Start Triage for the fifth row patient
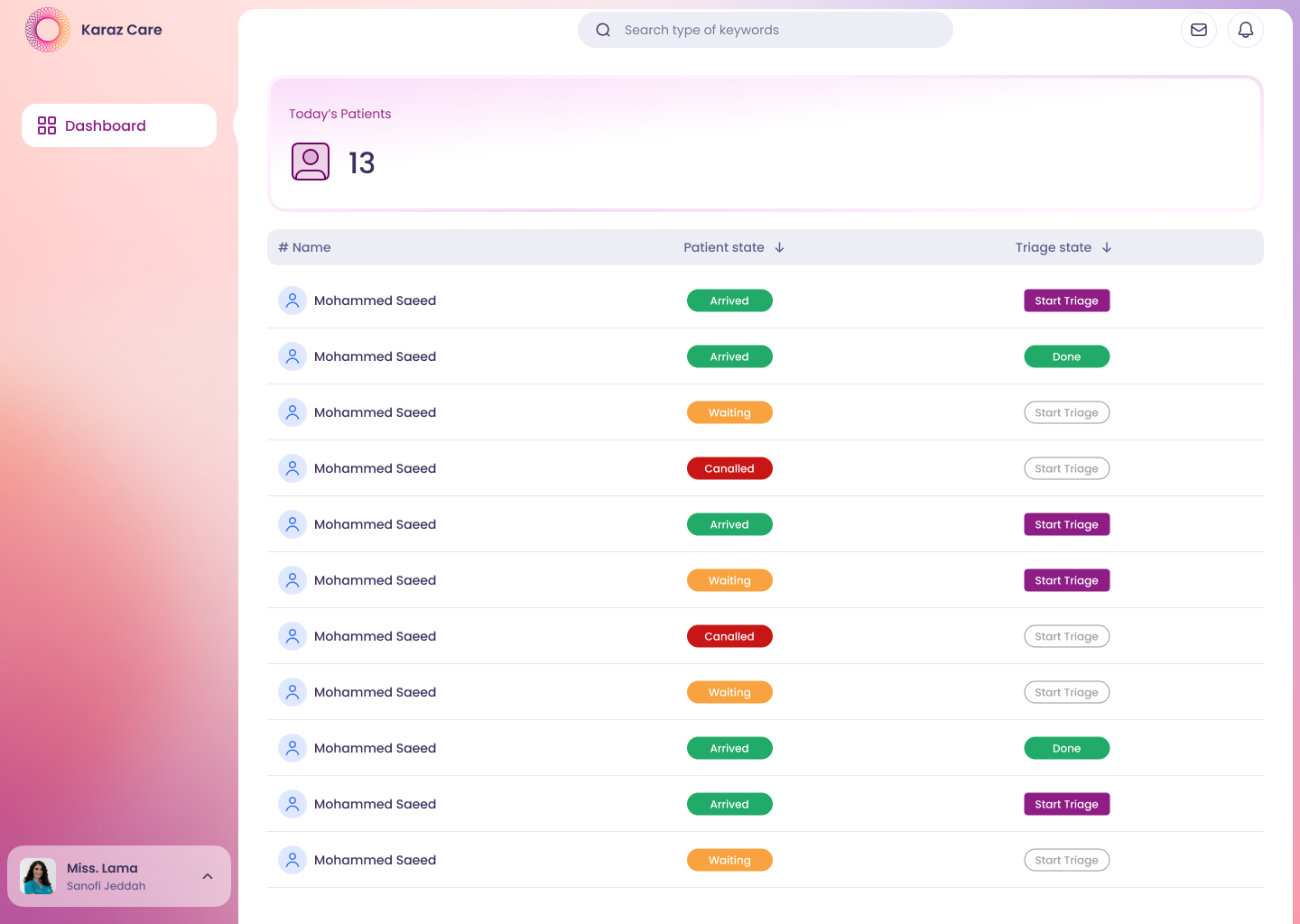Screen dimensions: 1300x924 coord(1066,524)
